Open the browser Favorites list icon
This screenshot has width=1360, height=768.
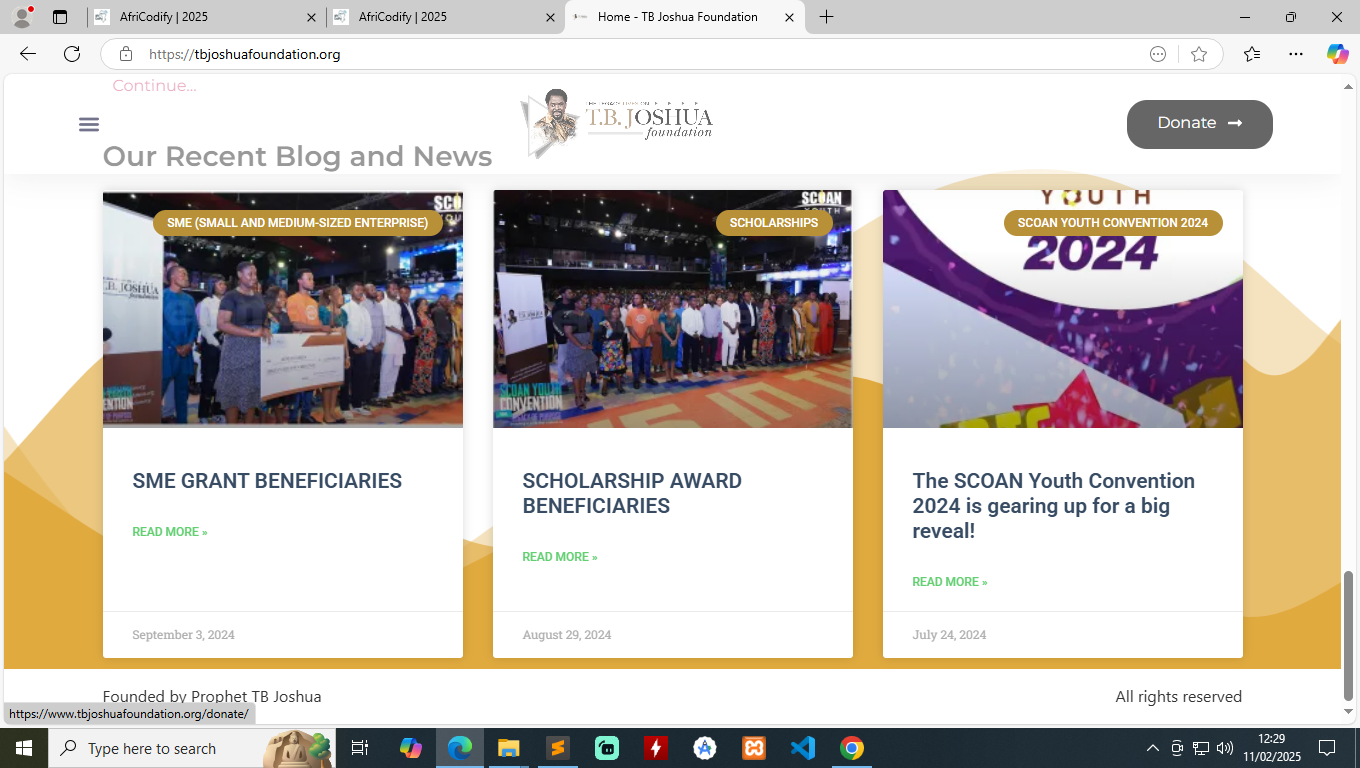(x=1252, y=54)
